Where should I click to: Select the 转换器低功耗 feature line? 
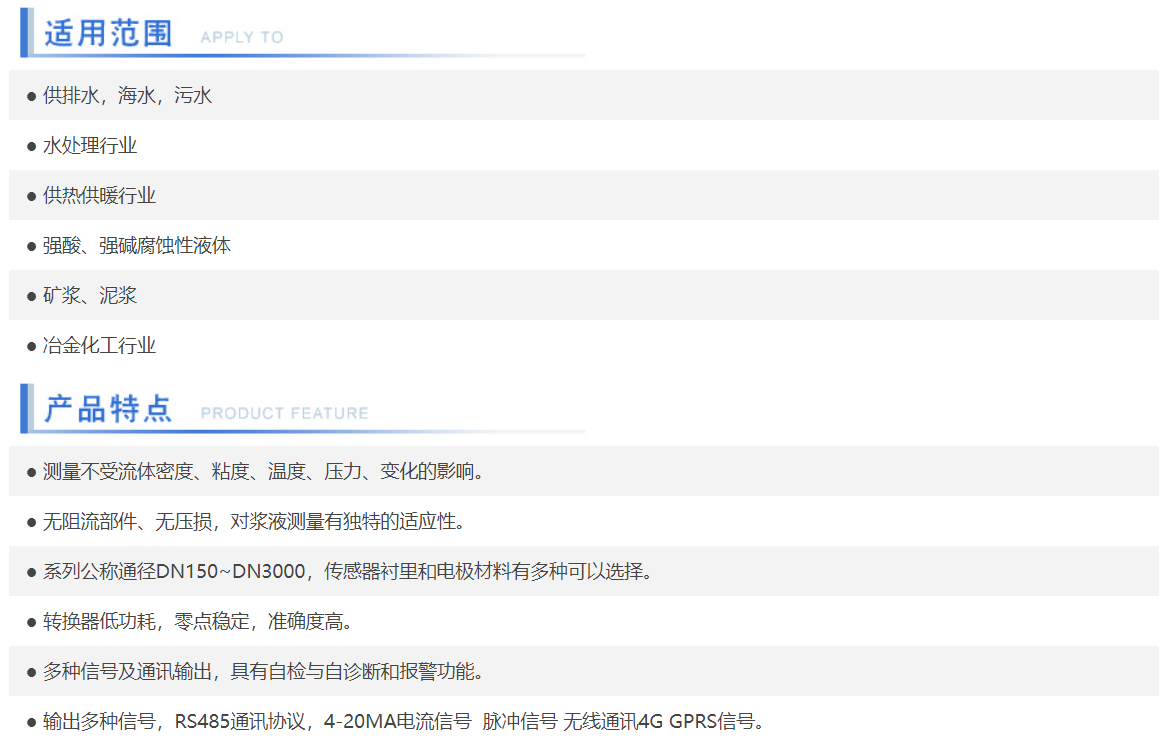198,622
